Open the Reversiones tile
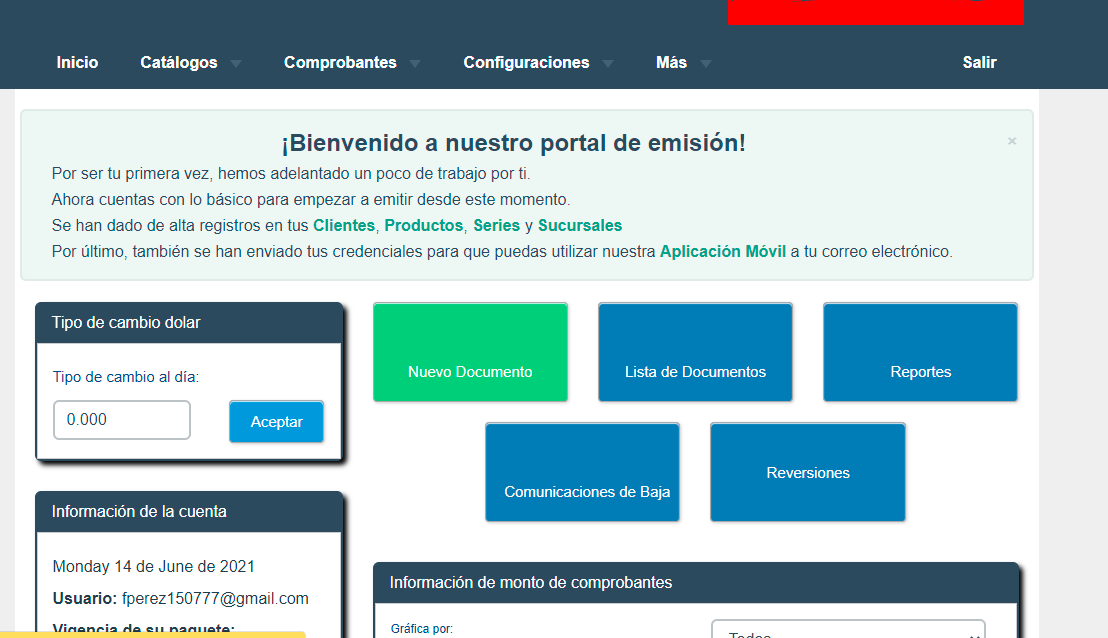This screenshot has width=1108, height=638. [807, 472]
